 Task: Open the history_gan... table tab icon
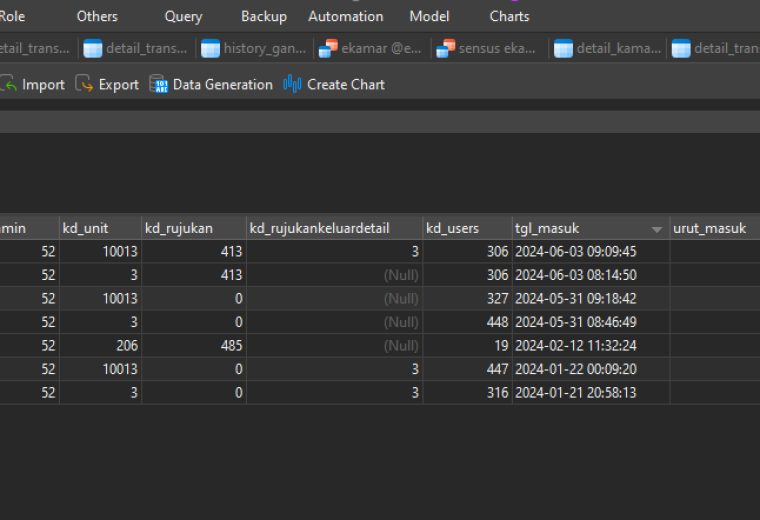click(x=210, y=48)
